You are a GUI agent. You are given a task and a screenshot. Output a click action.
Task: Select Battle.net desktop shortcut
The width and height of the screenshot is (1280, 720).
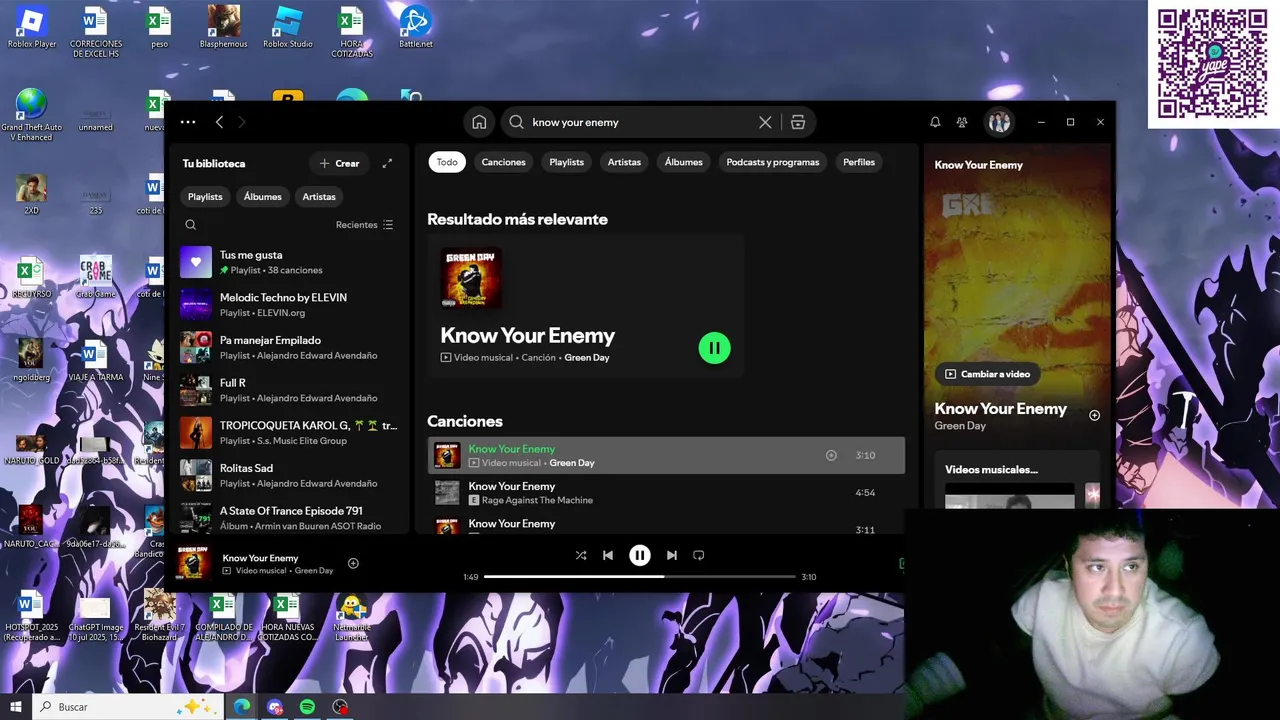(415, 28)
